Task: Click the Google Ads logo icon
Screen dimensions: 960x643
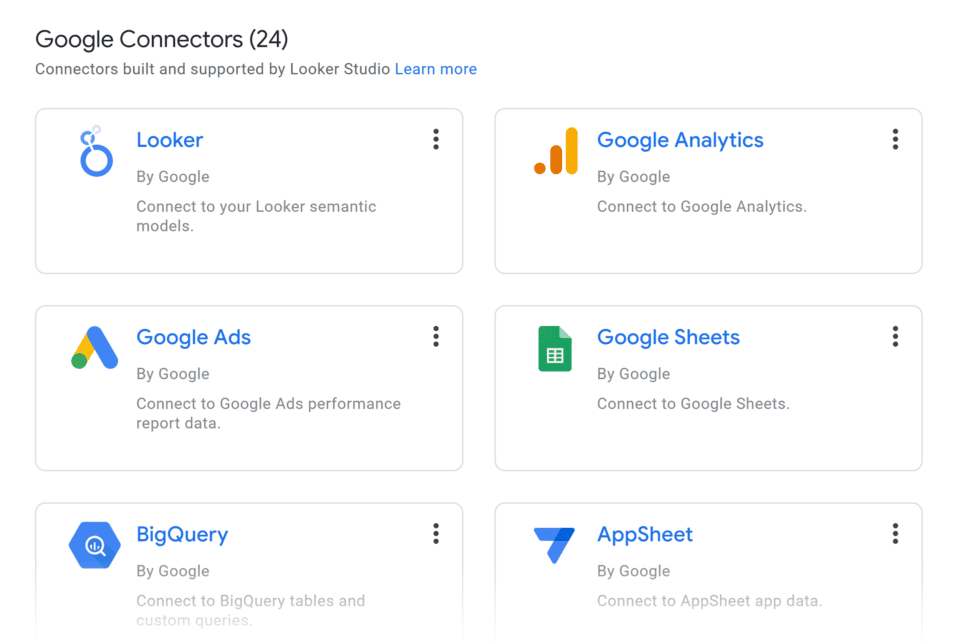Action: (x=95, y=348)
